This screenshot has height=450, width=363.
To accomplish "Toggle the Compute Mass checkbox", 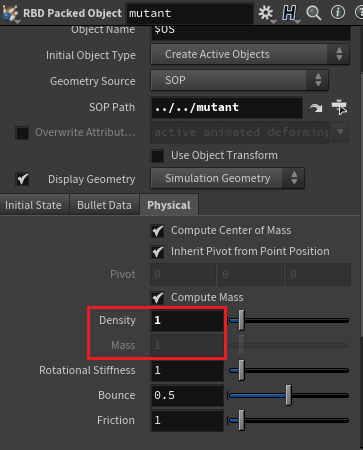I will coord(157,298).
